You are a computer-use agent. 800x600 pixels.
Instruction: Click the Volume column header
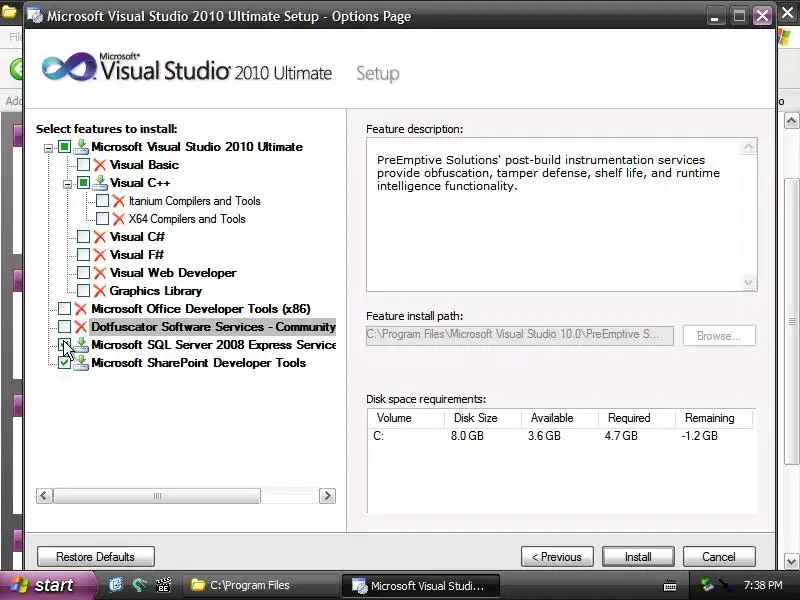[406, 418]
